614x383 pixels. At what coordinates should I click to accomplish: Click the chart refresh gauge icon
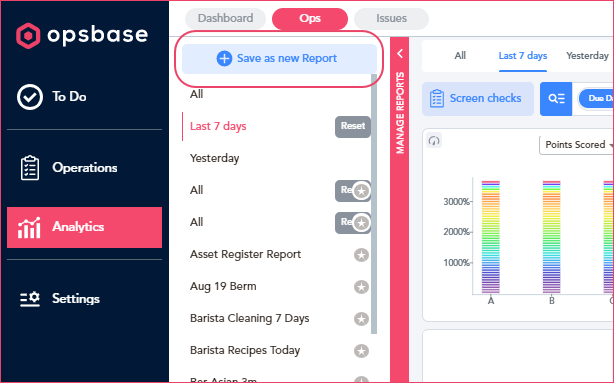434,141
